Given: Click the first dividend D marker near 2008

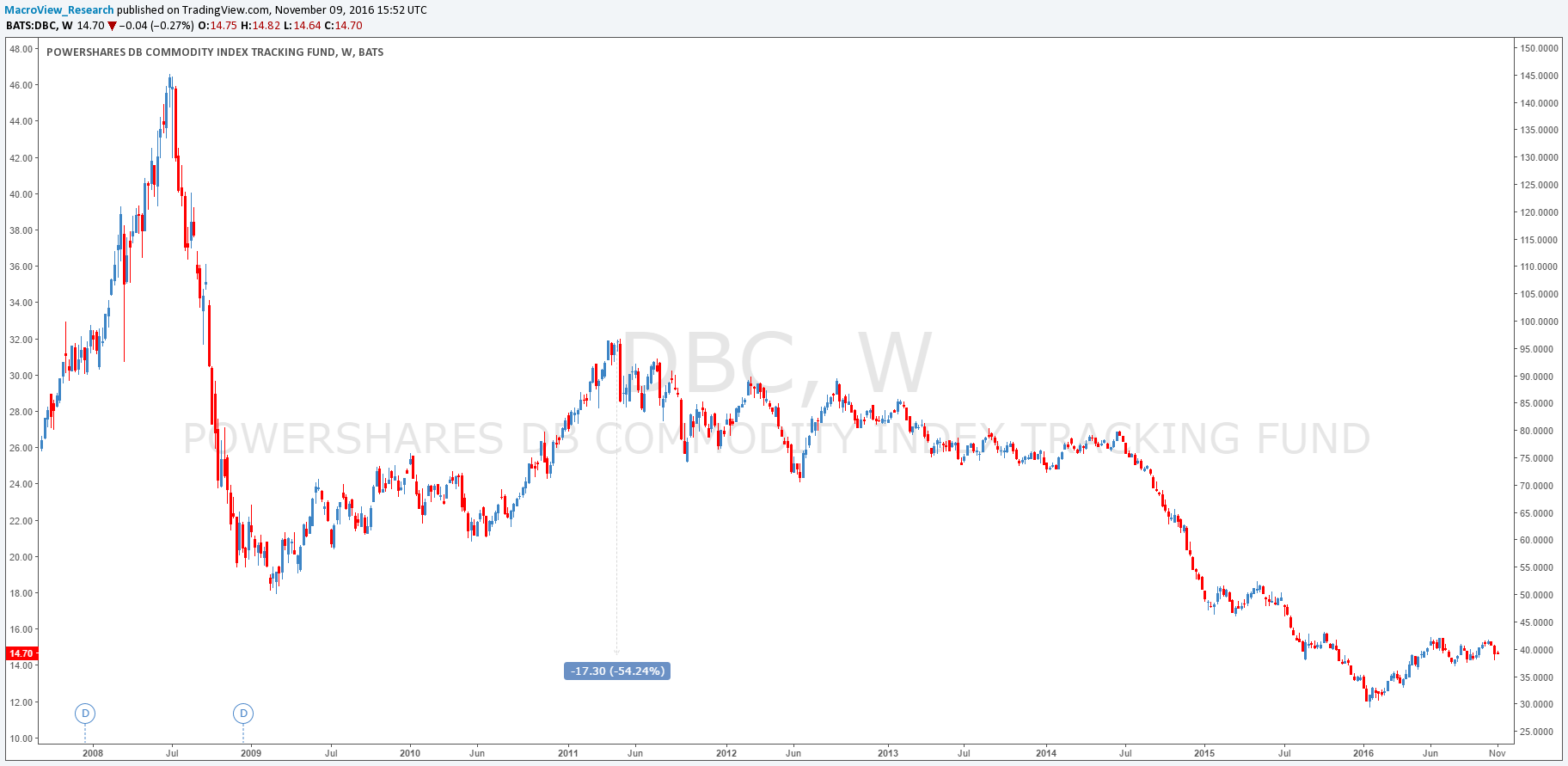Looking at the screenshot, I should tap(85, 713).
